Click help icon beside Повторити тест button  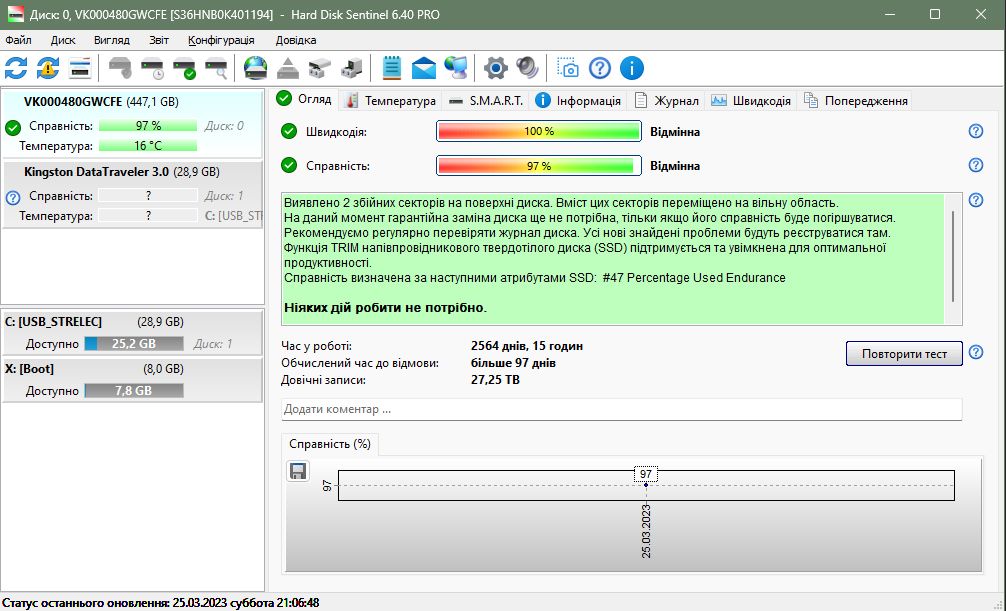click(x=976, y=352)
